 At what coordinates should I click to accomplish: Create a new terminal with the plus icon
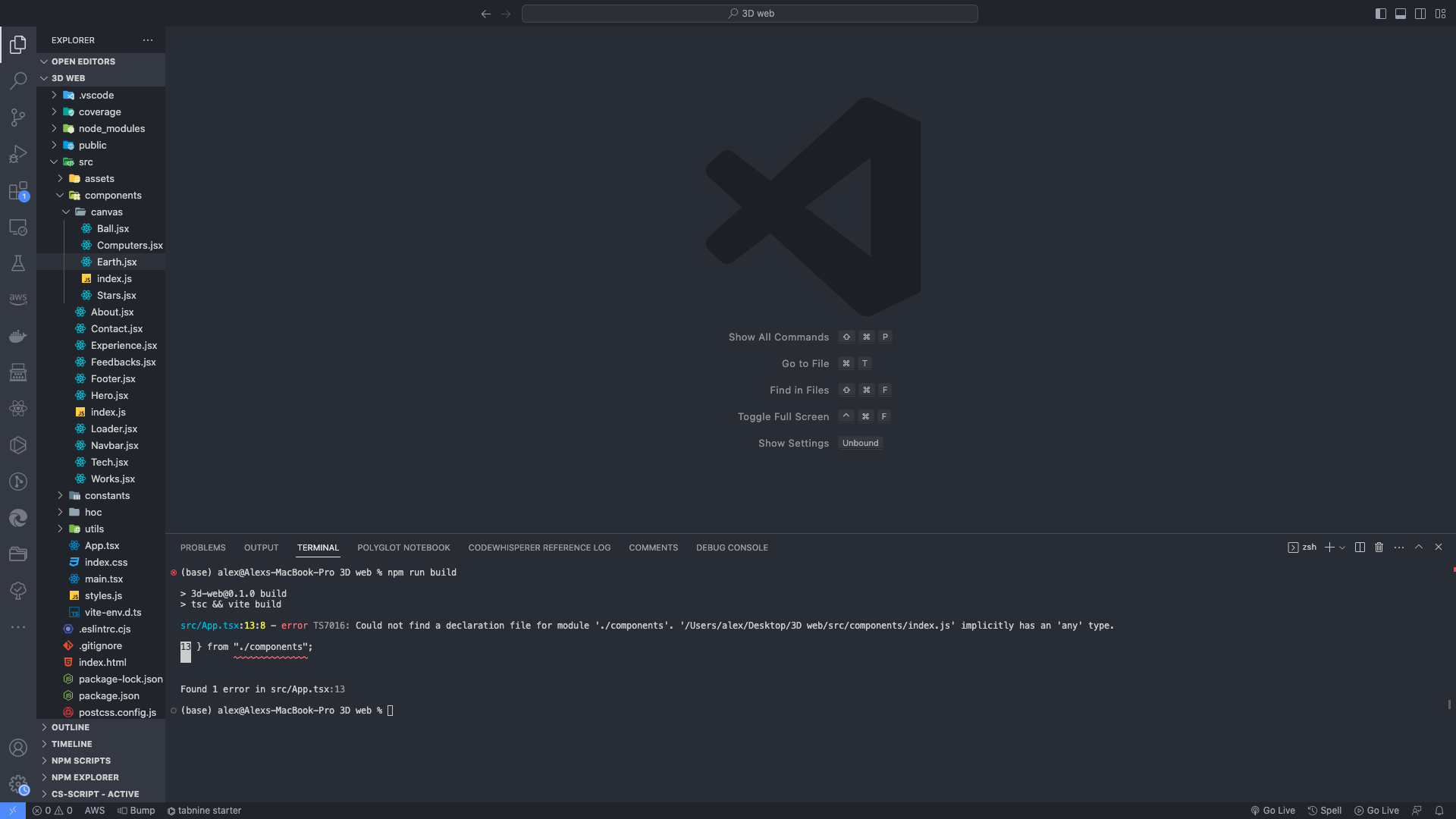[x=1329, y=547]
